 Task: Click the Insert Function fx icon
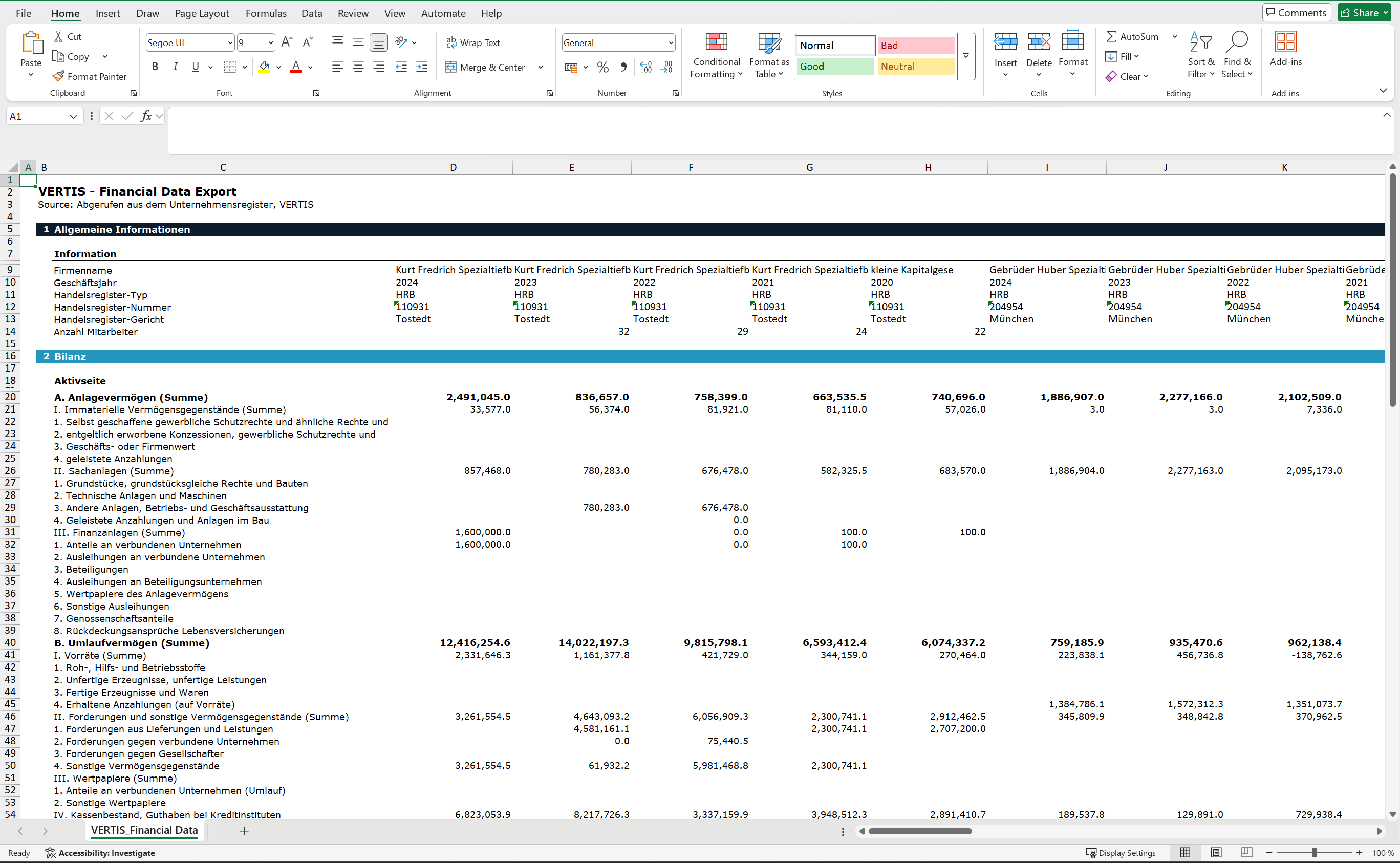click(146, 116)
